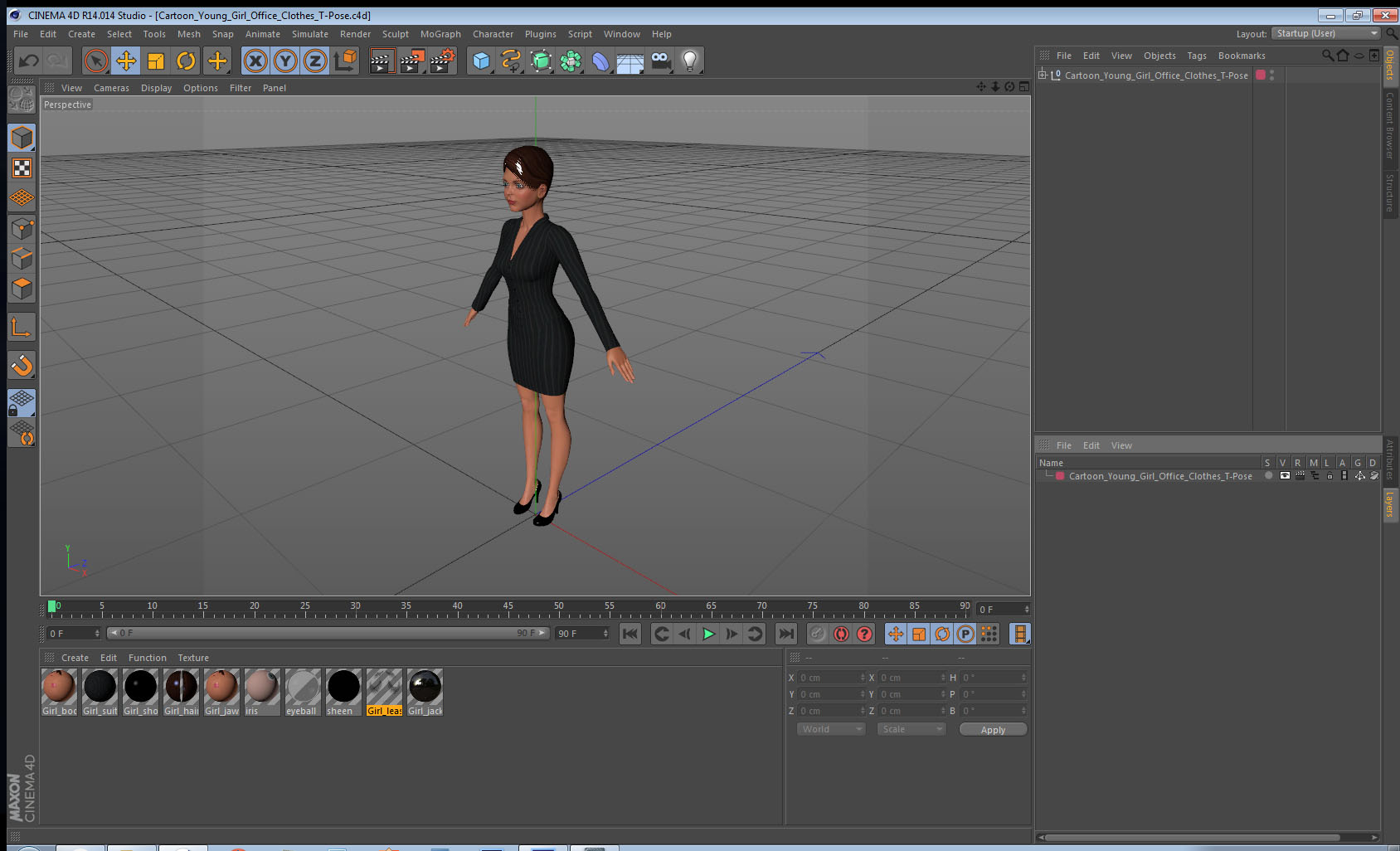Go to start of animation
1400x851 pixels.
tap(630, 634)
